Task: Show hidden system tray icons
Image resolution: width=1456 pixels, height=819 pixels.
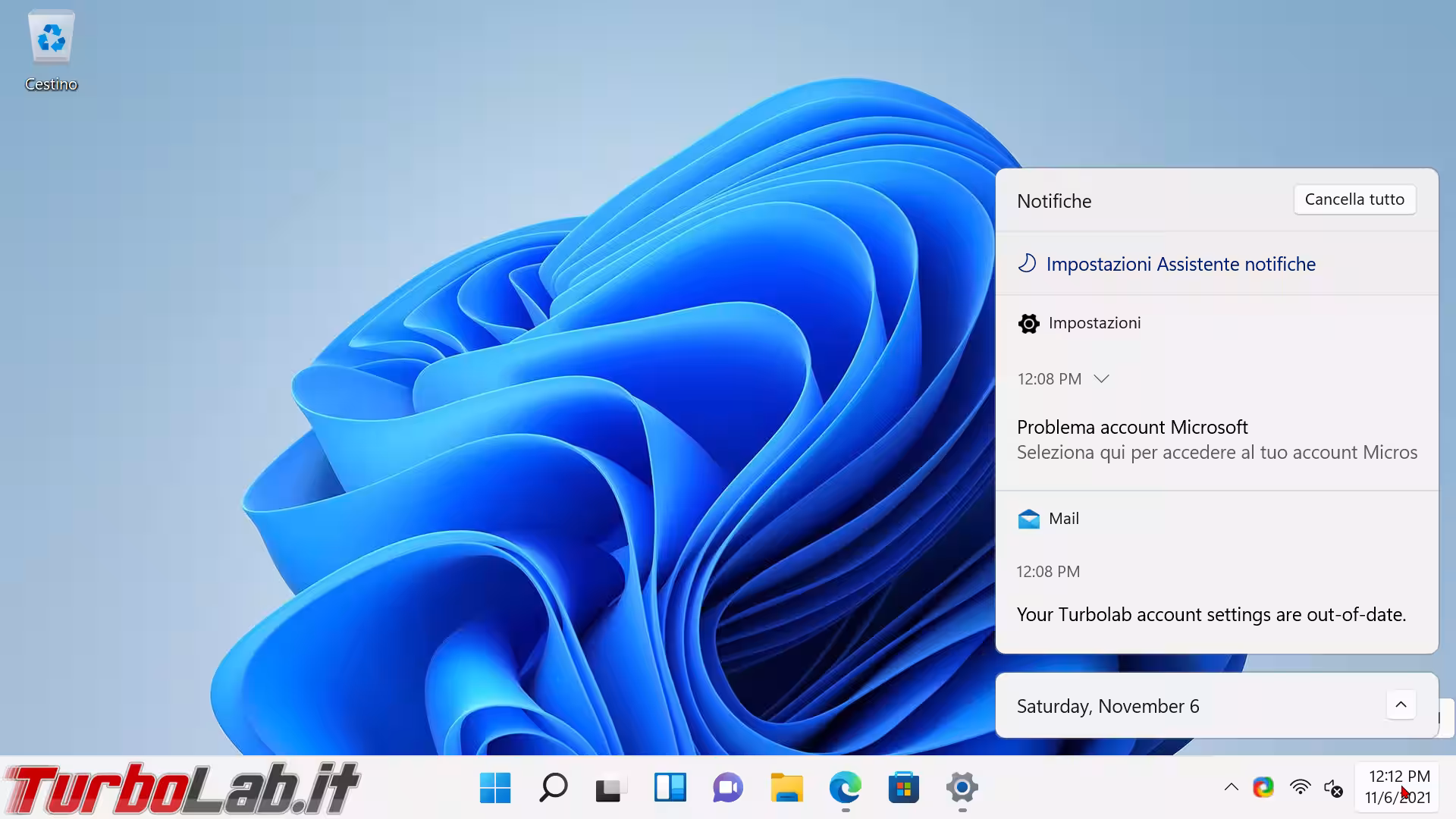Action: tap(1231, 788)
